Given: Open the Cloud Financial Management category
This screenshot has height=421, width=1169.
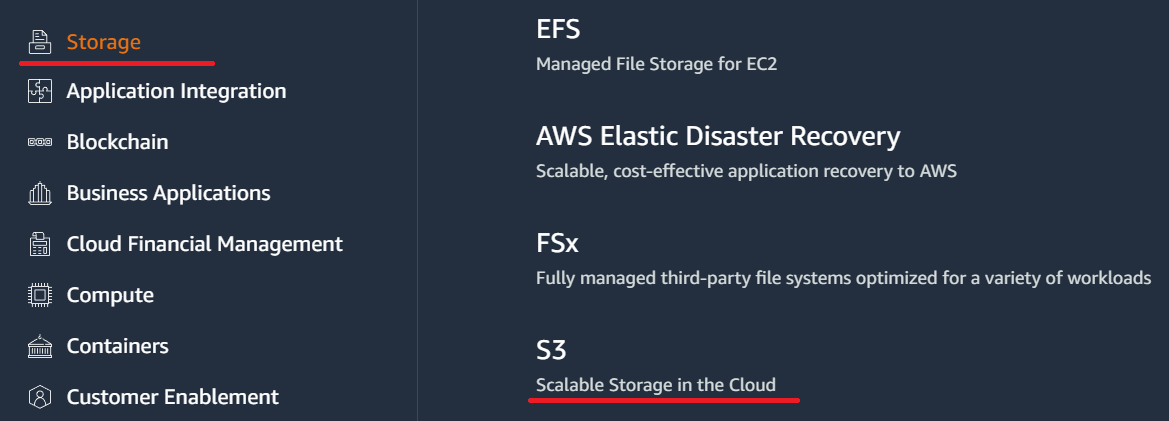Looking at the screenshot, I should 204,244.
